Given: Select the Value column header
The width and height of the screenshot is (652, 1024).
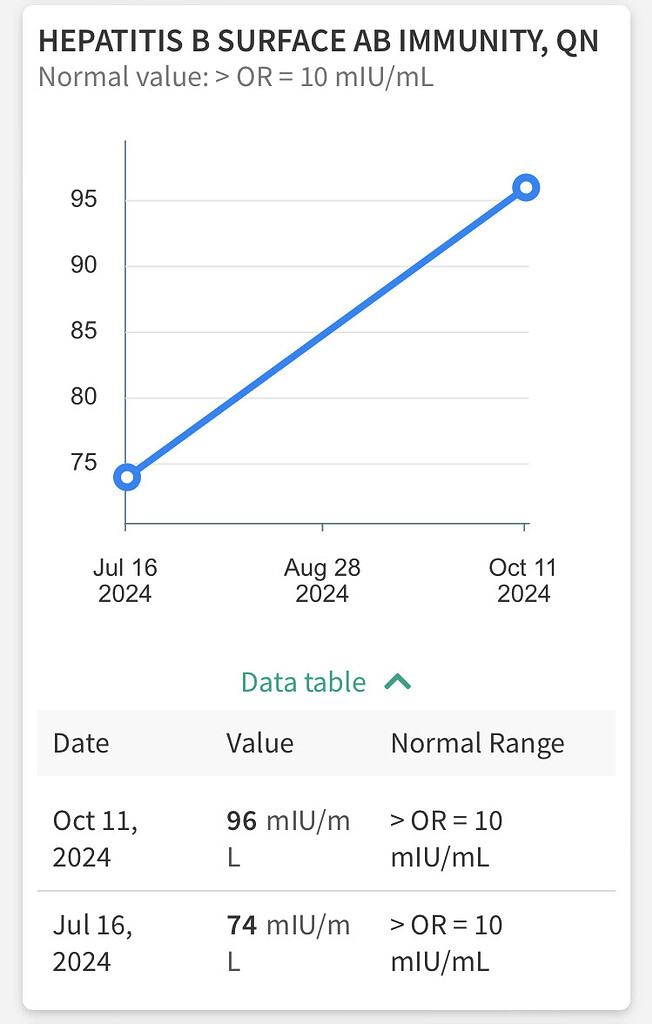Looking at the screenshot, I should (260, 743).
